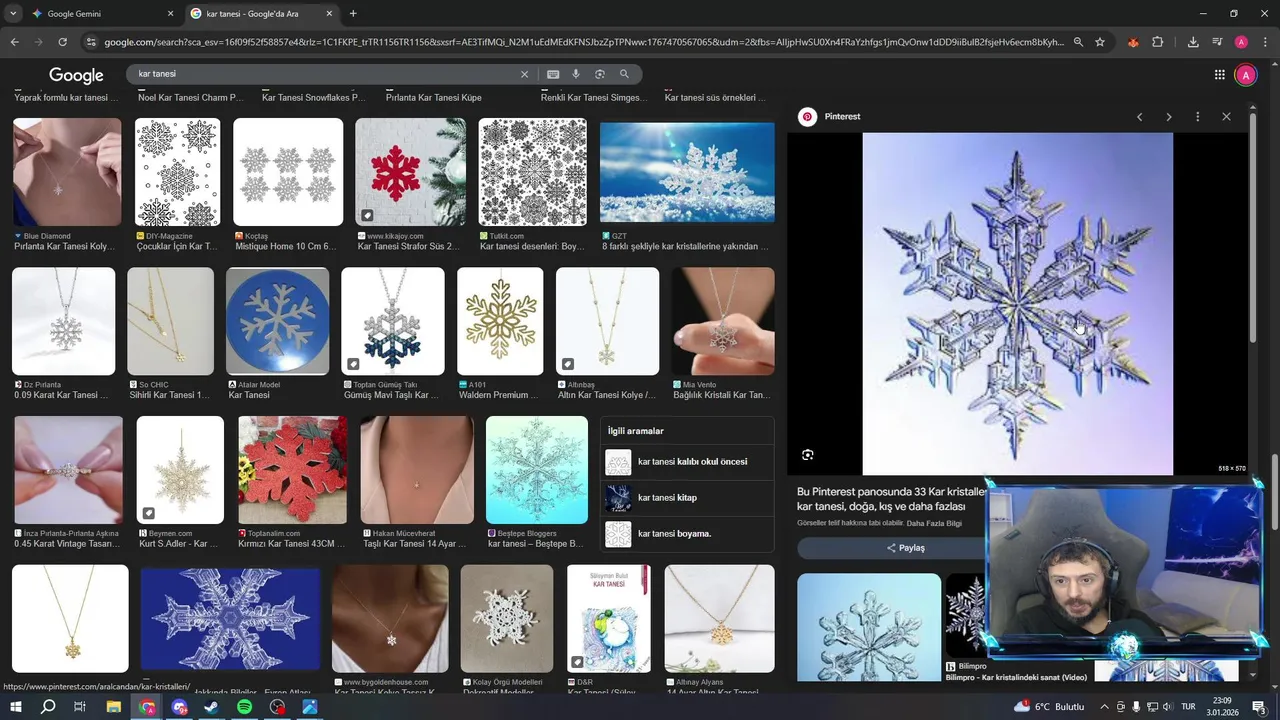The width and height of the screenshot is (1280, 720).
Task: Open the Atalar Model blue disc thumbnail
Action: 277,321
